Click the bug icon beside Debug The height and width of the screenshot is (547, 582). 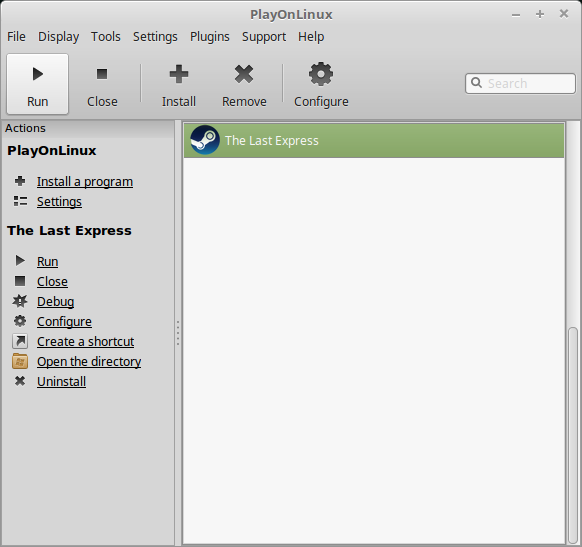(x=20, y=301)
